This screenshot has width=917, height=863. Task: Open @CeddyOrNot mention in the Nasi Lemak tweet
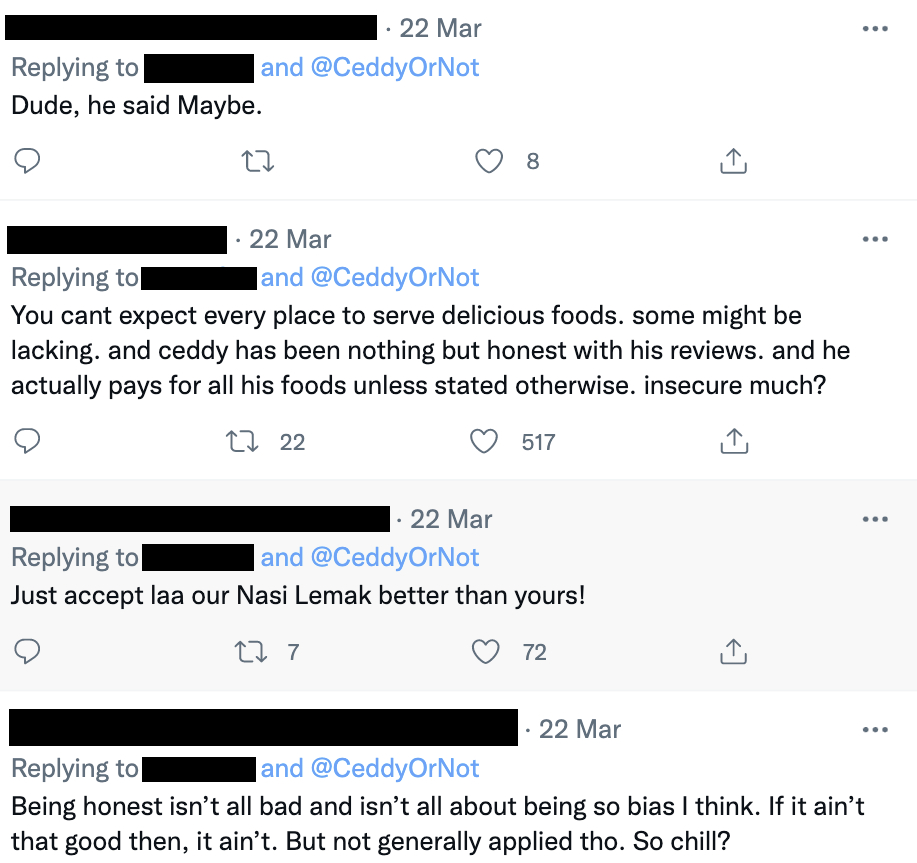[395, 557]
